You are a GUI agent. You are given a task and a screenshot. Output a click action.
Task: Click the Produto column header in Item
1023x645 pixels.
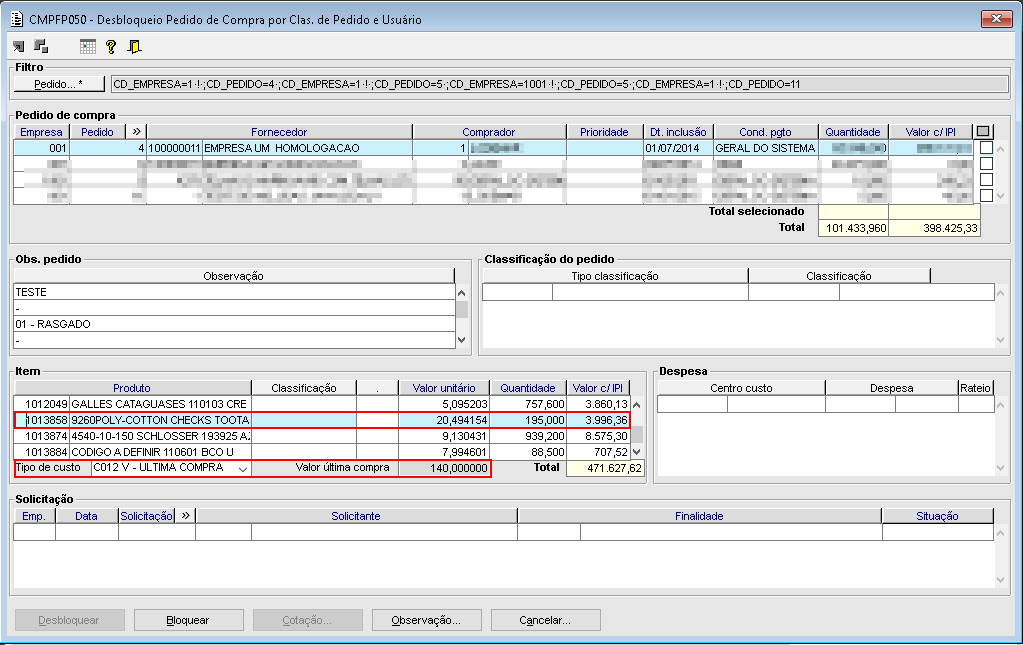tap(131, 388)
